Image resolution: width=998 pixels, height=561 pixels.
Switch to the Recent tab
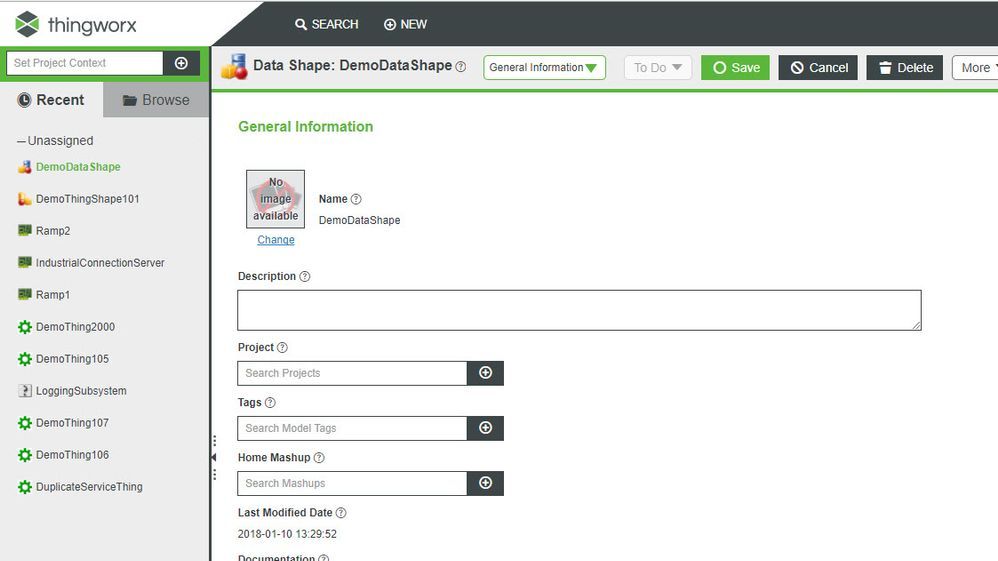pyautogui.click(x=51, y=100)
